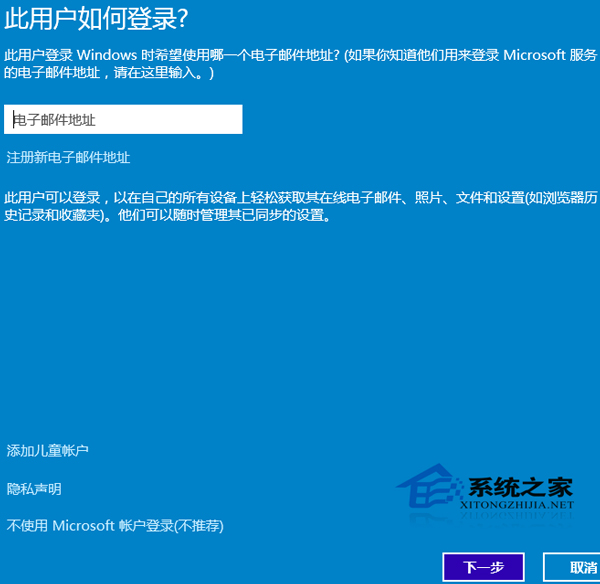This screenshot has height=584, width=600.
Task: Click the 取消 button
Action: point(573,567)
